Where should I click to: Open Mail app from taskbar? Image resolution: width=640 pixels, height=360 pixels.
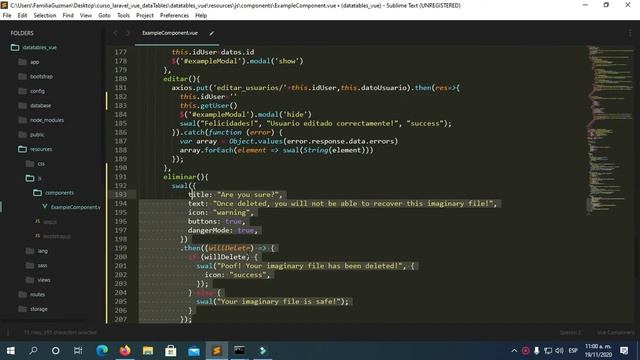pos(194,351)
